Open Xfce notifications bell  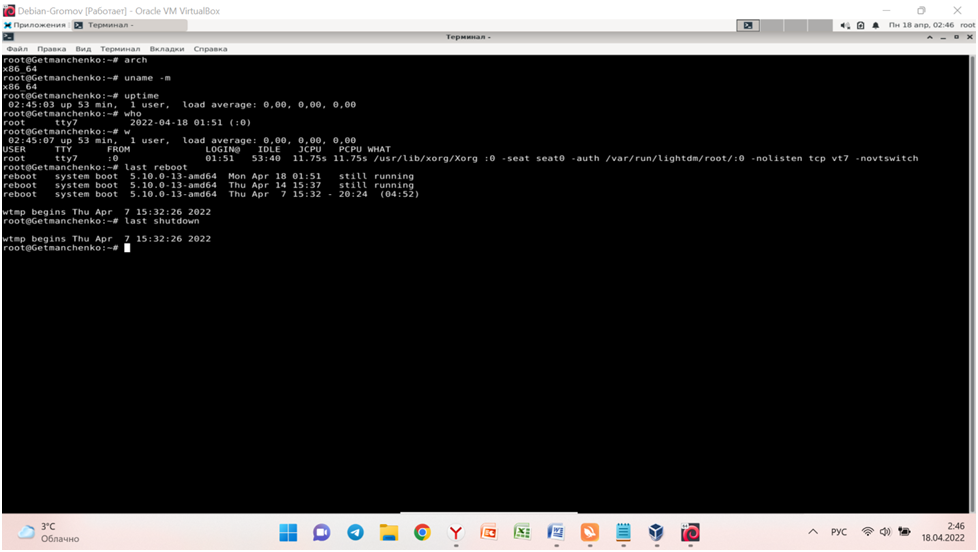click(x=876, y=26)
